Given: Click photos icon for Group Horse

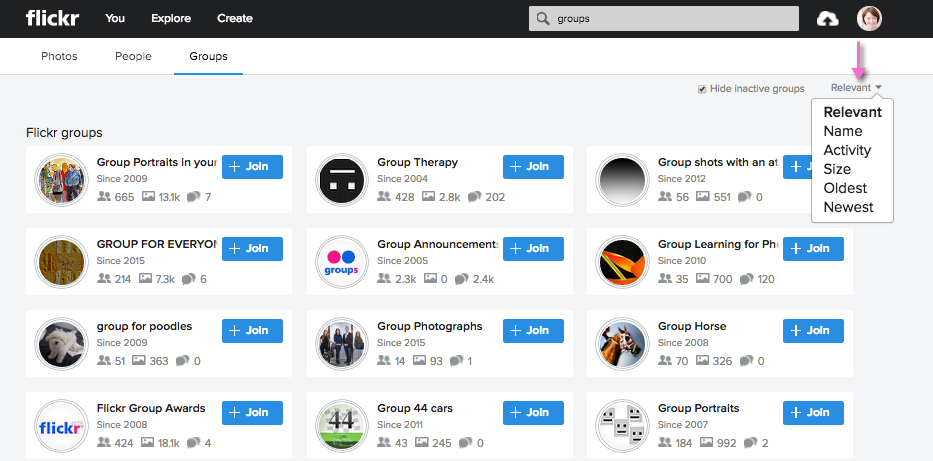Looking at the screenshot, I should coord(703,360).
